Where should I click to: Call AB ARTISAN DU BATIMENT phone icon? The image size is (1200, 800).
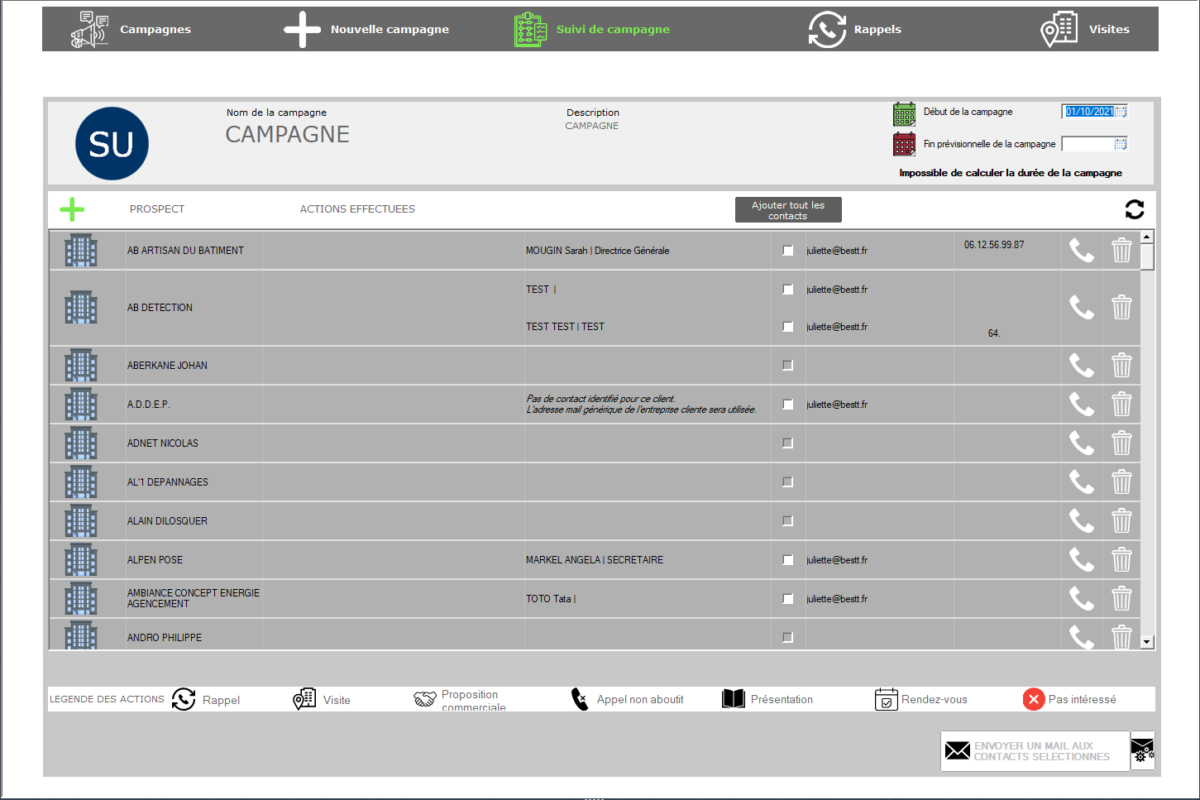(x=1081, y=250)
